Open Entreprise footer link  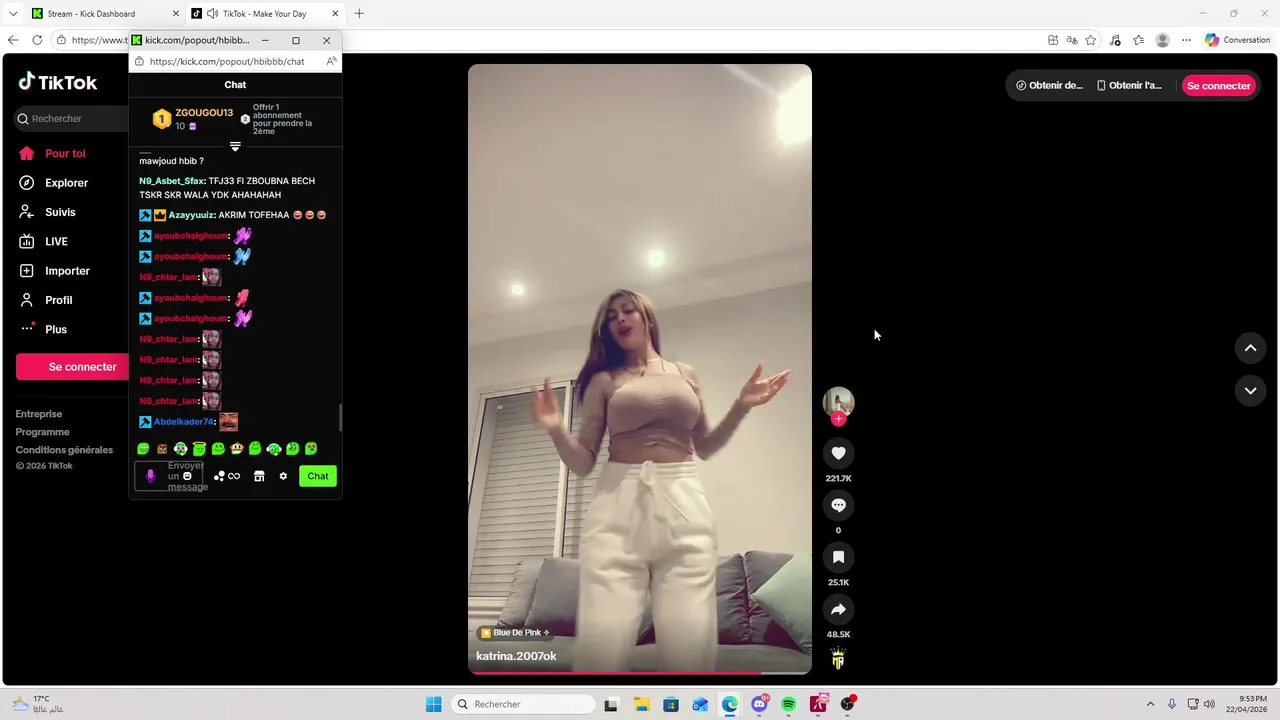click(x=39, y=414)
